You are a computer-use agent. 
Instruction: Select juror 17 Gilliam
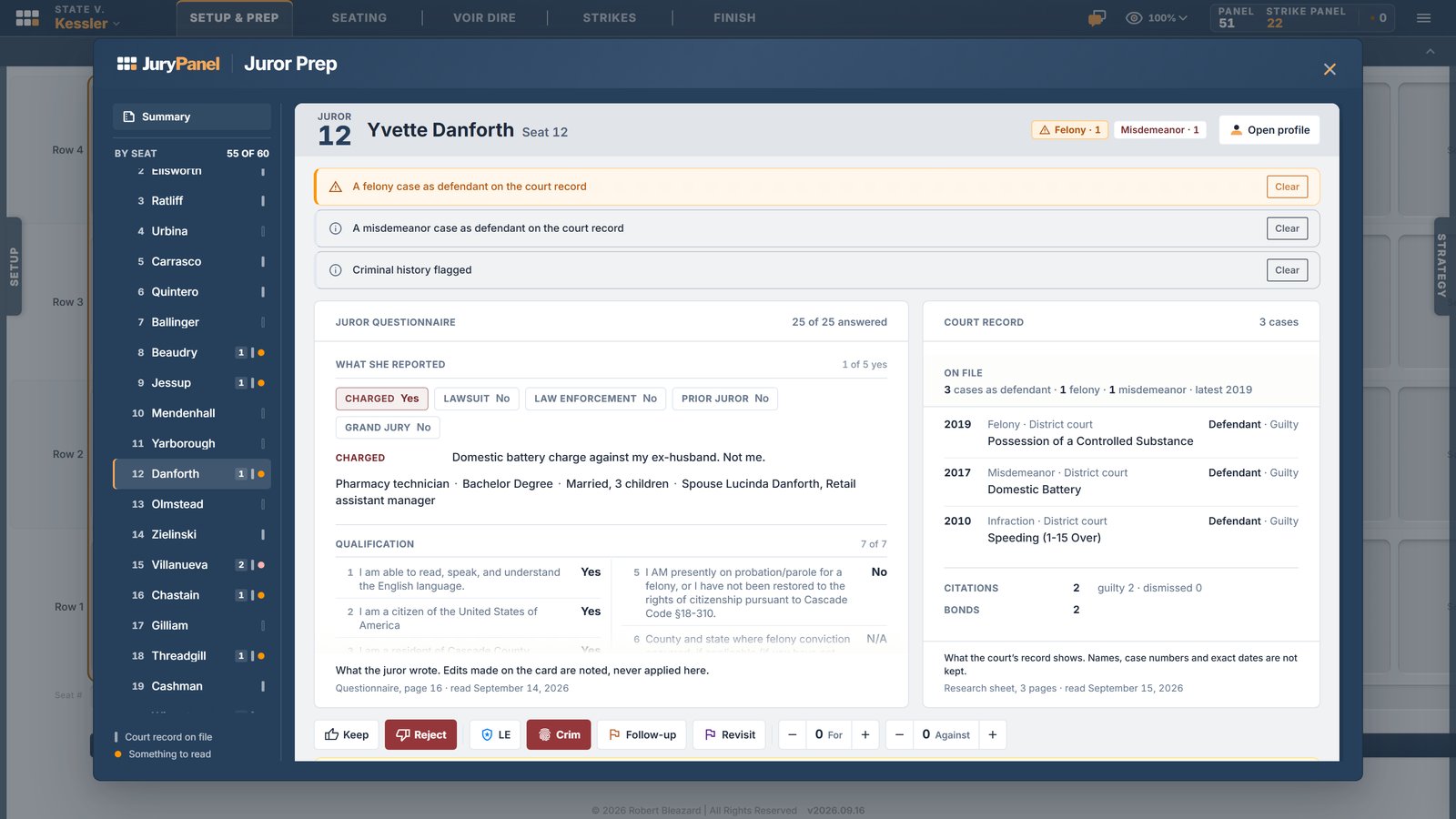click(x=192, y=625)
